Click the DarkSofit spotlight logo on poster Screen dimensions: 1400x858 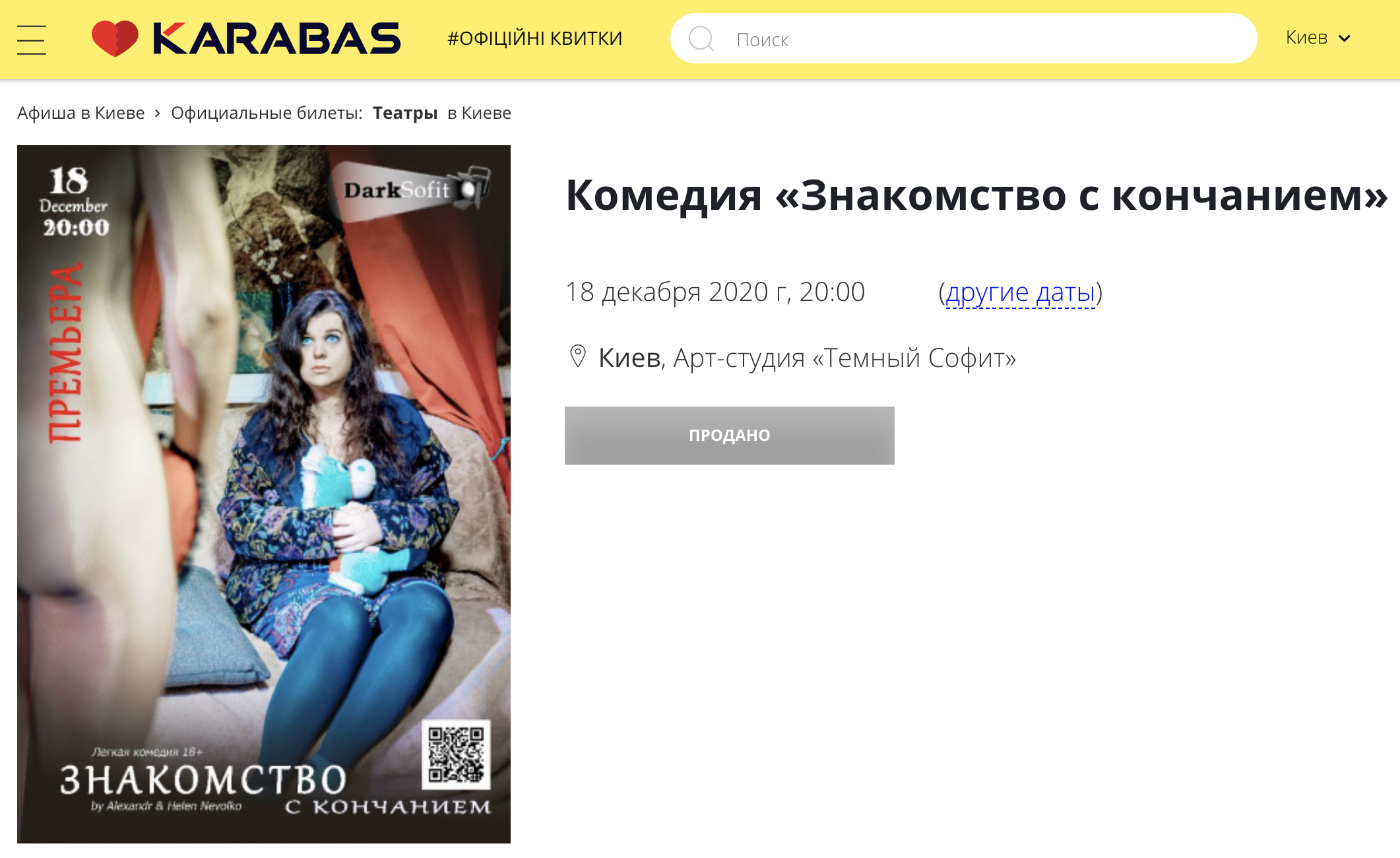[x=416, y=189]
